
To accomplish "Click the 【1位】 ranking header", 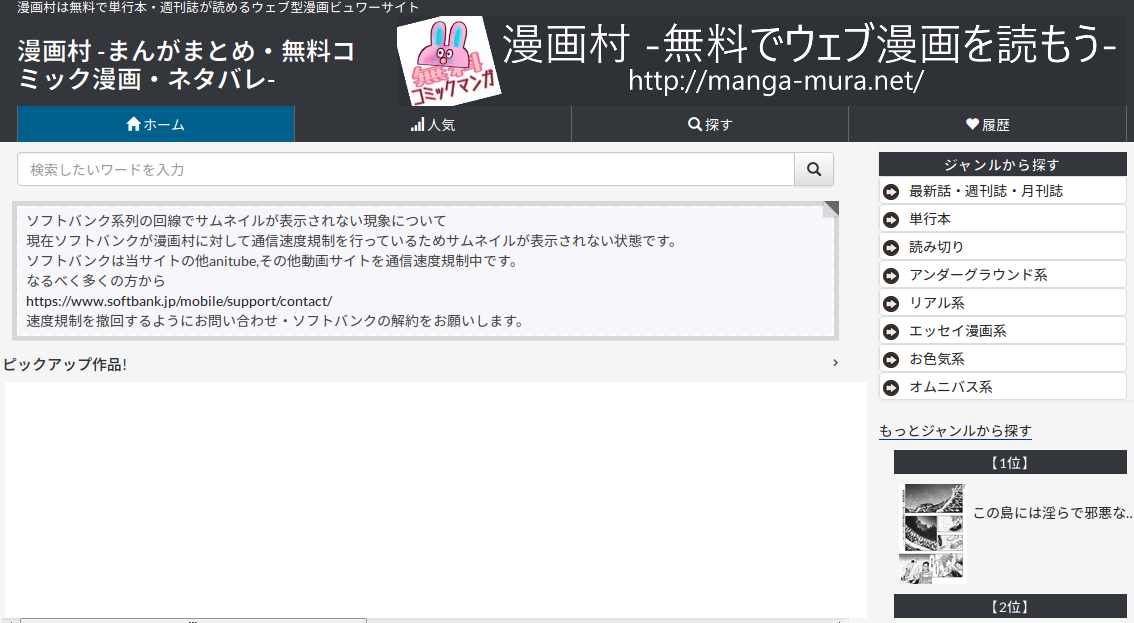I will [1010, 462].
